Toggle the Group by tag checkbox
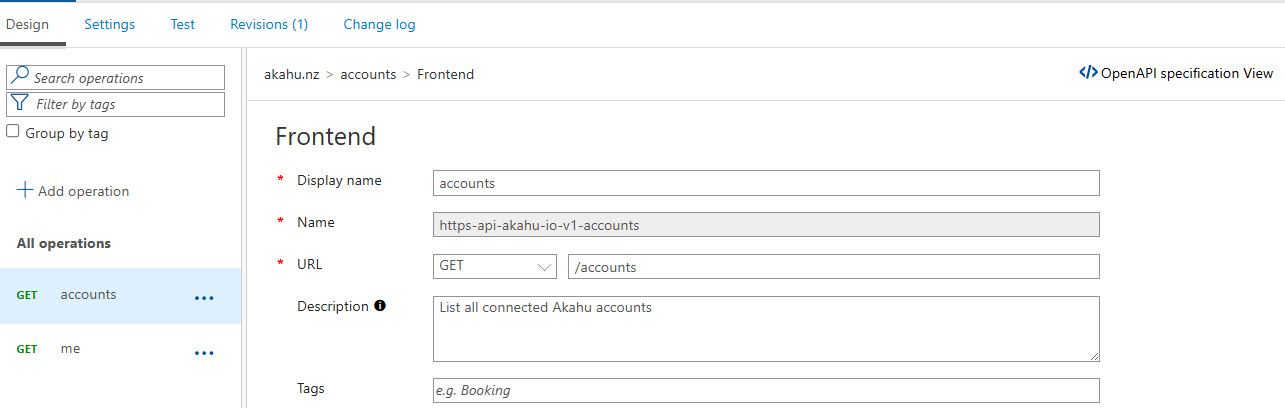 coord(13,131)
